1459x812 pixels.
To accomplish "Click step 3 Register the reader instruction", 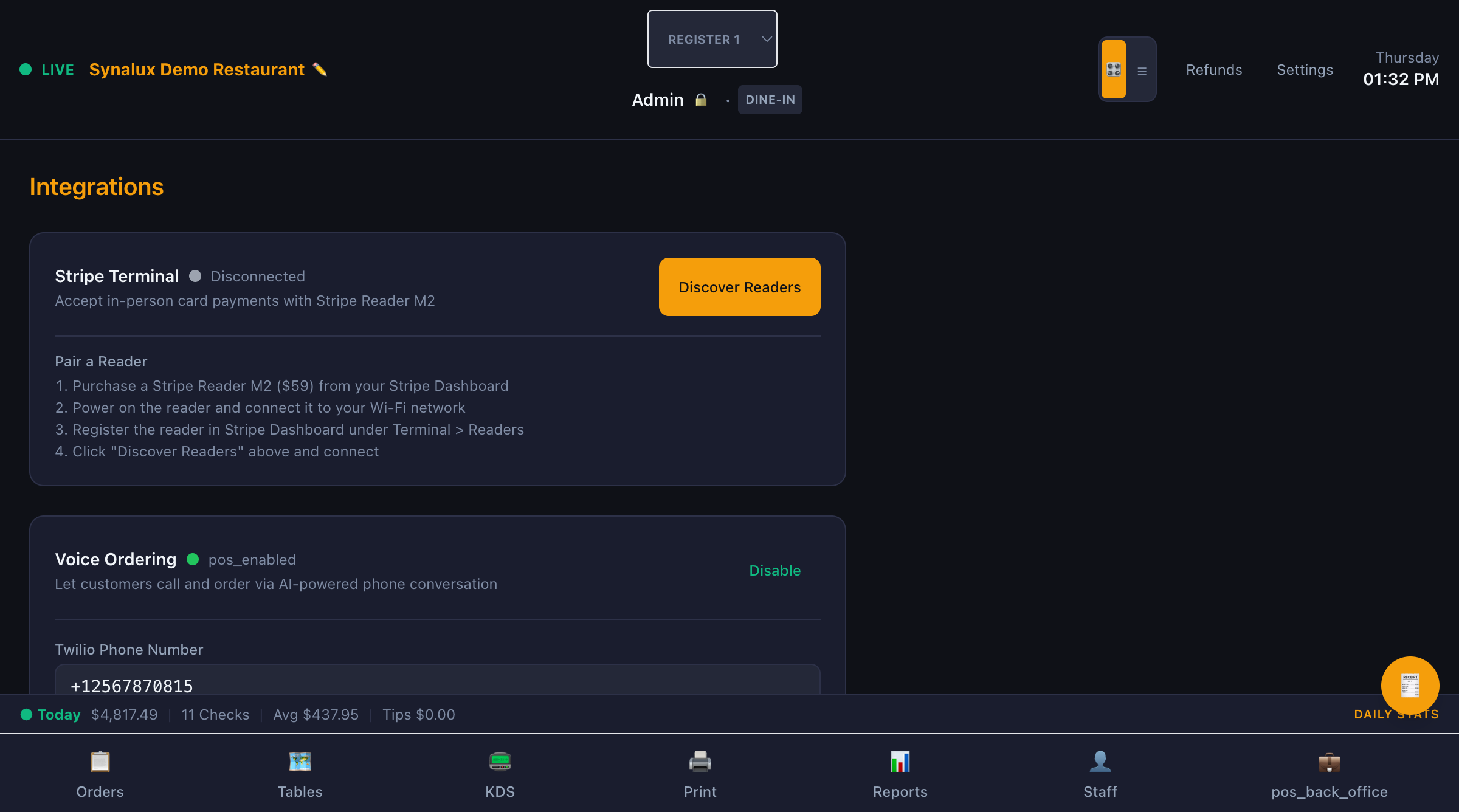I will coord(289,430).
